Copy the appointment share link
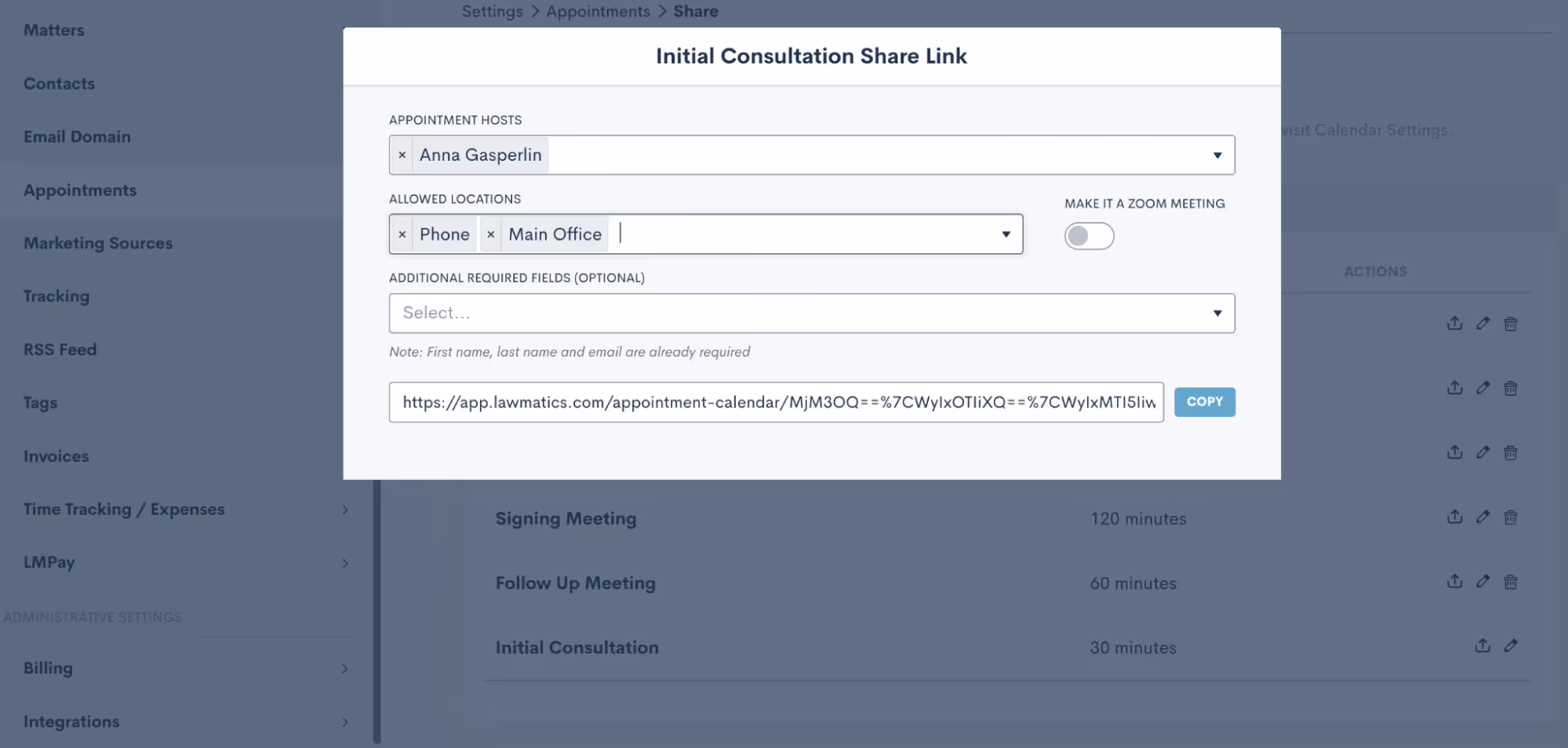Image resolution: width=1568 pixels, height=748 pixels. coord(1205,401)
